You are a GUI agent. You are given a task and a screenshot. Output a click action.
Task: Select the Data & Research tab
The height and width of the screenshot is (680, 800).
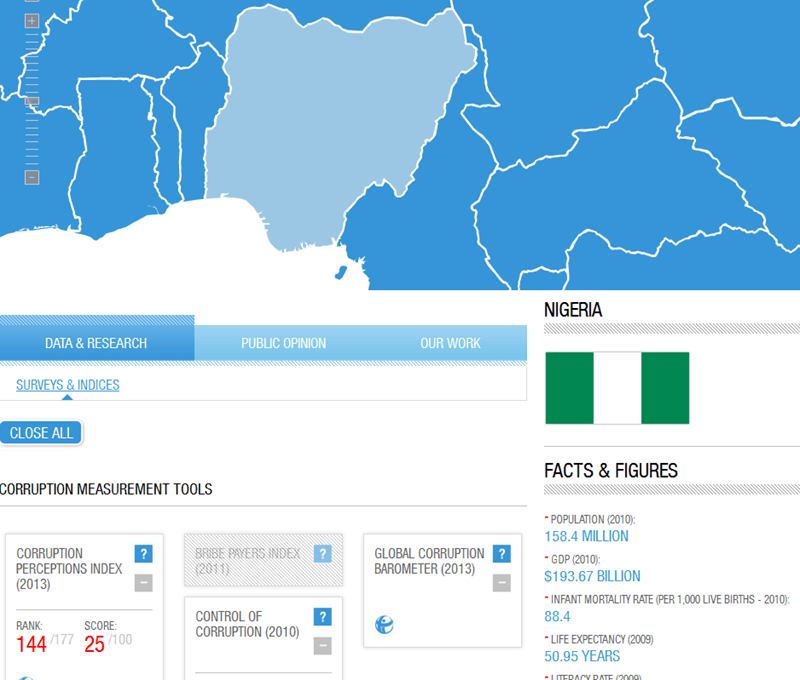click(x=96, y=343)
